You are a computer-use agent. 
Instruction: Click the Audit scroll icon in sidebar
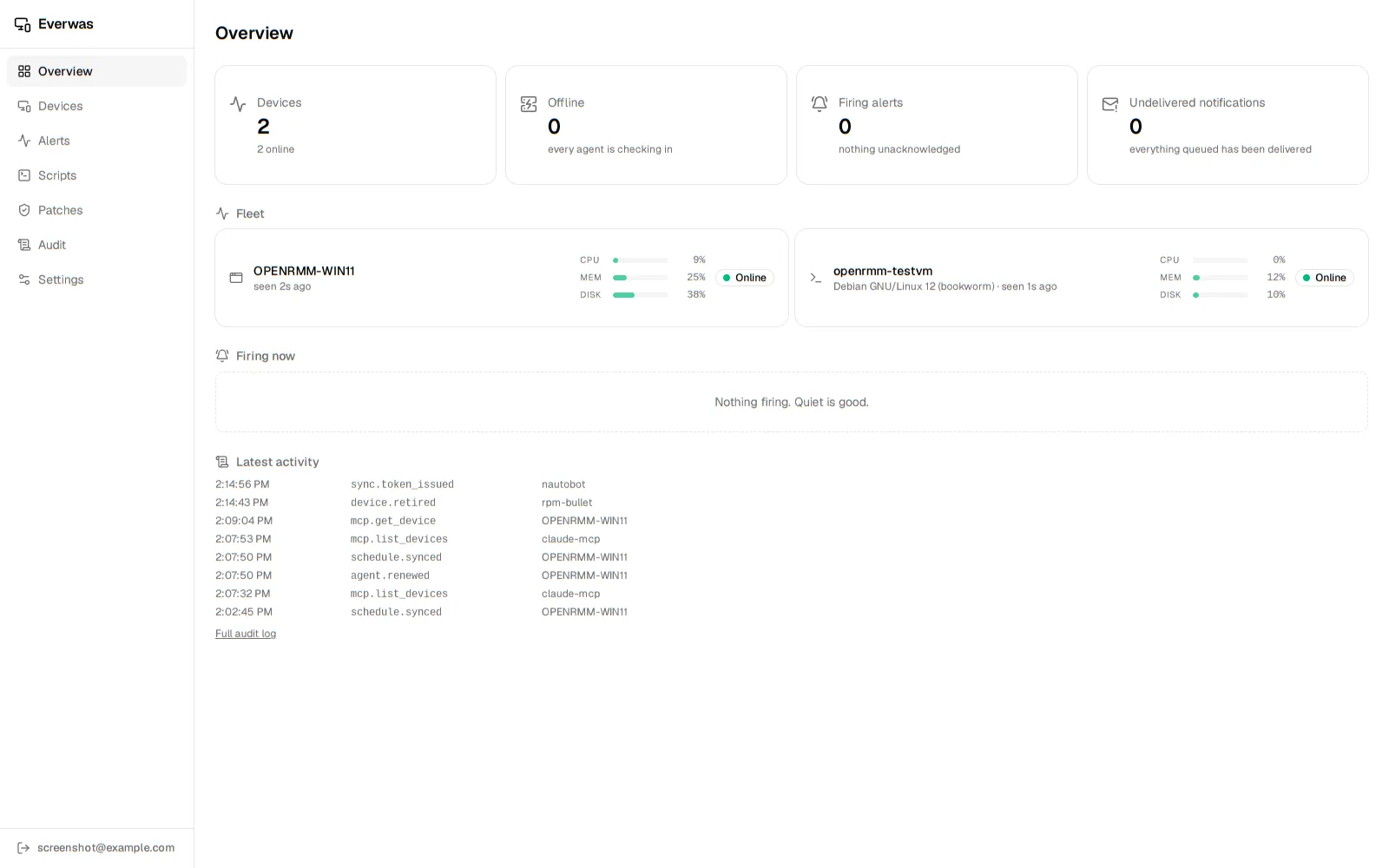tap(24, 245)
